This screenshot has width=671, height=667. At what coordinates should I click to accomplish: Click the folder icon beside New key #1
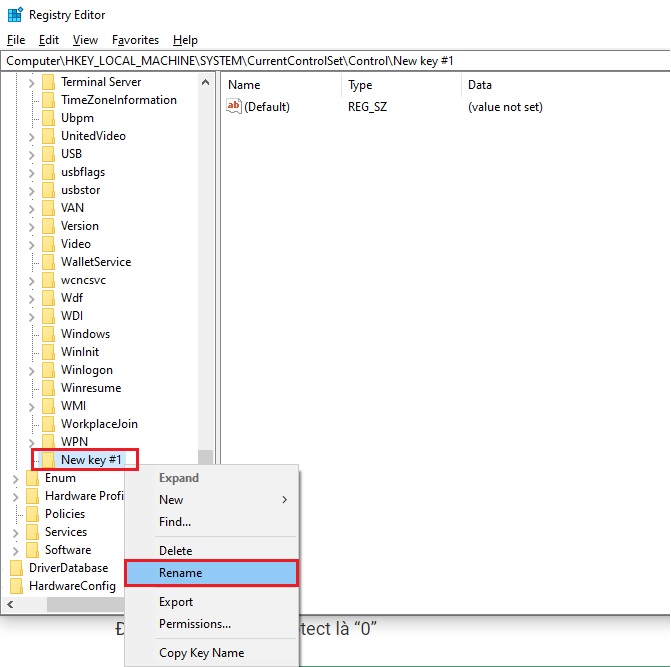[47, 460]
